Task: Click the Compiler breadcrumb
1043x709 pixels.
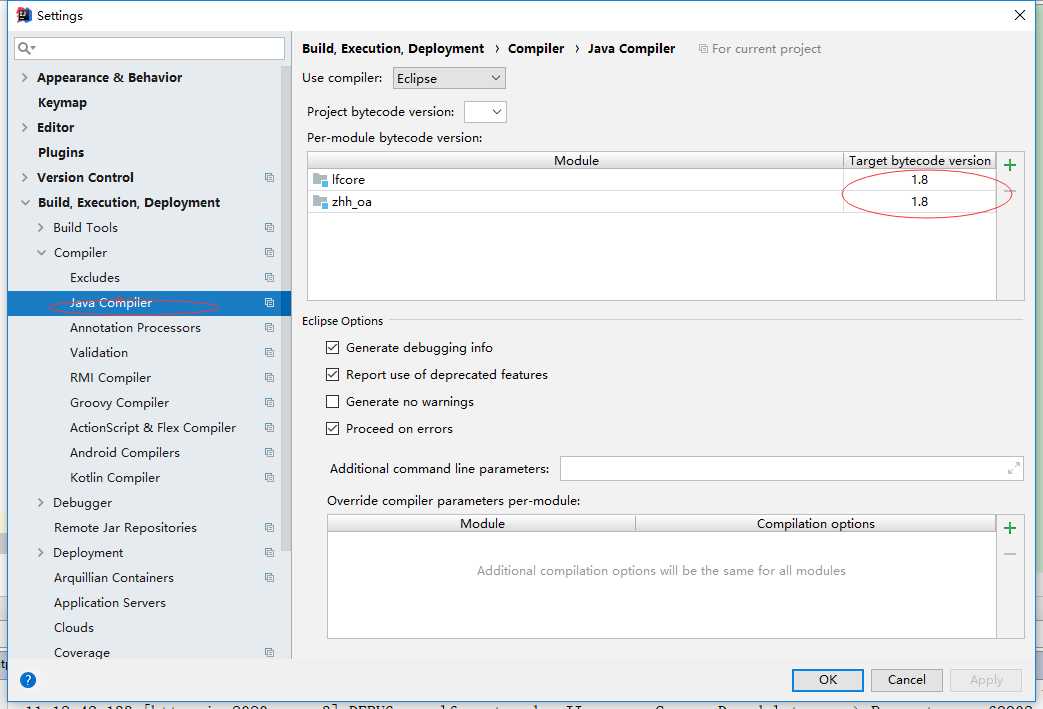Action: click(536, 49)
